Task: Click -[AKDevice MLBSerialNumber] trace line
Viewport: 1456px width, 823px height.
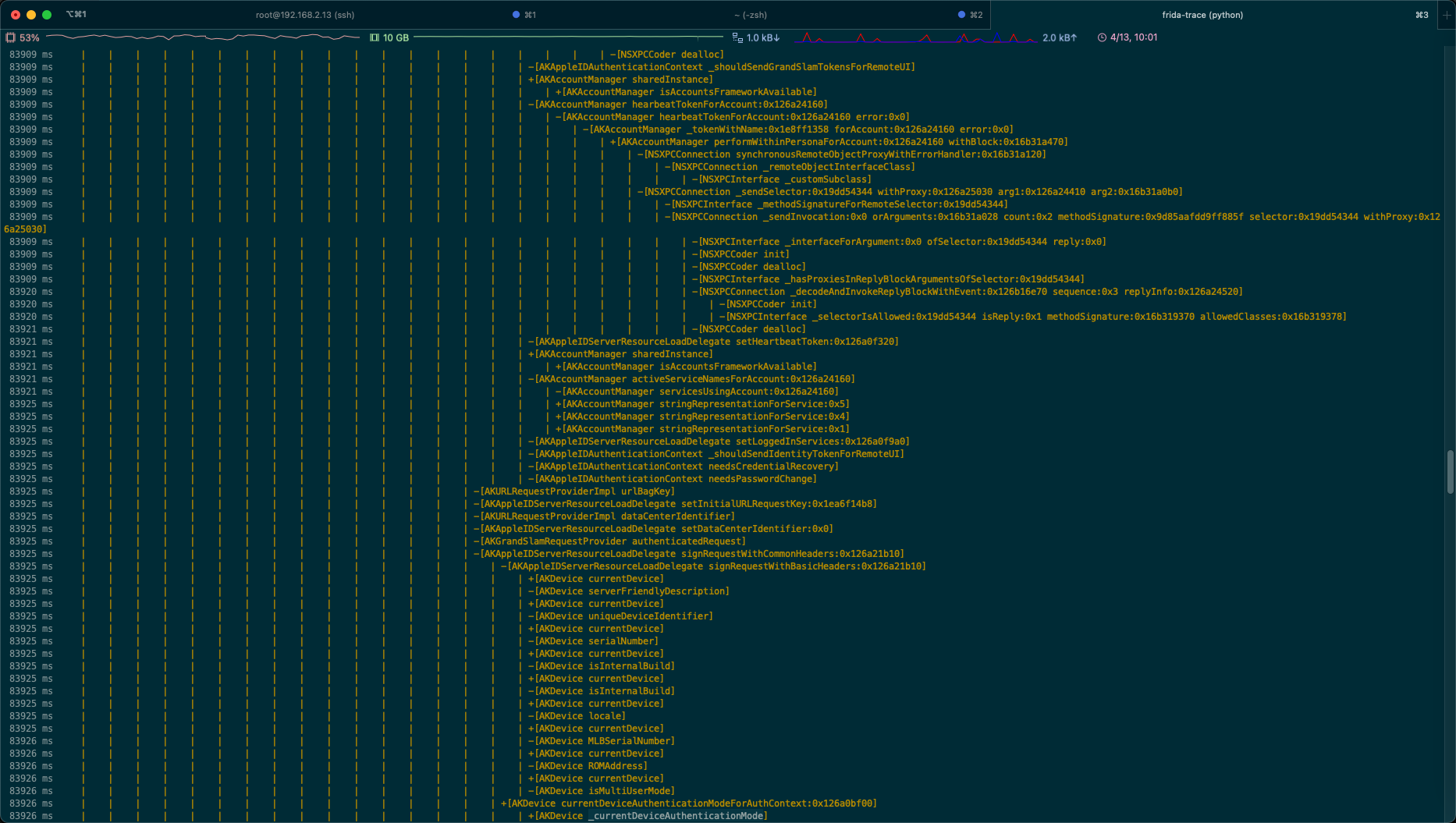Action: (601, 741)
